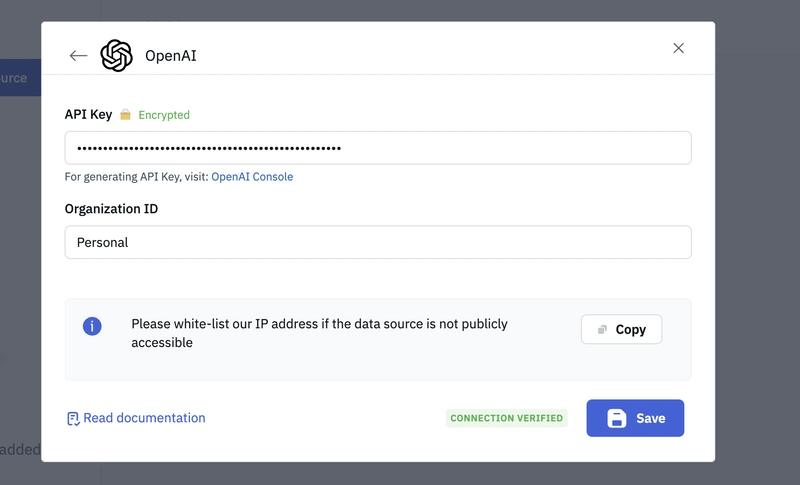This screenshot has width=800, height=485.
Task: Copy the IP address with the Copy button
Action: [x=621, y=329]
